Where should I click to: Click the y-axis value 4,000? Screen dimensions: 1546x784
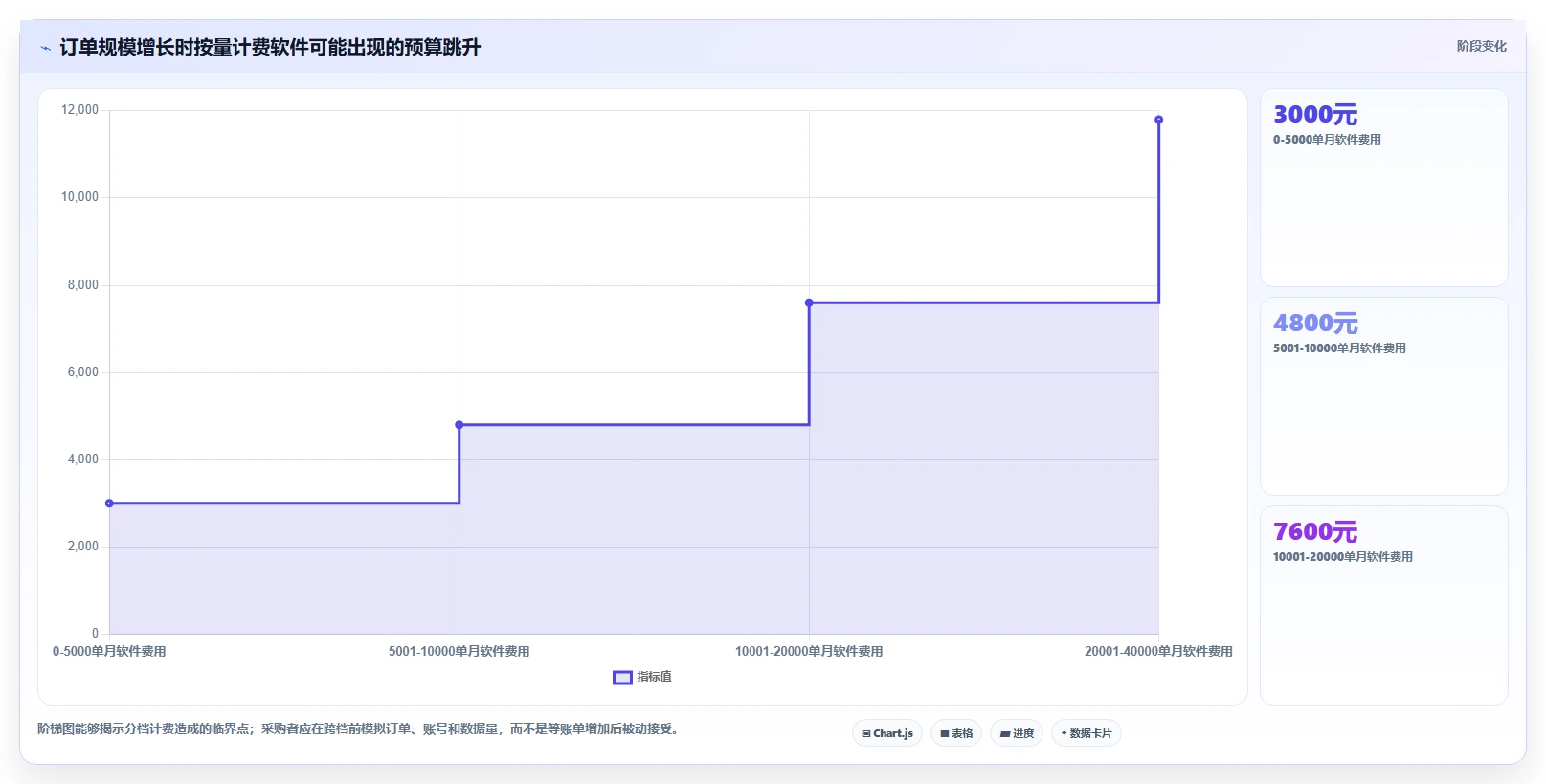[x=83, y=459]
